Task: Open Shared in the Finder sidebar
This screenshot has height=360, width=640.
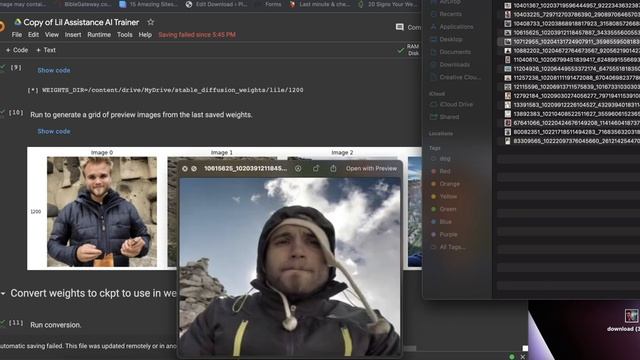Action: pos(449,117)
